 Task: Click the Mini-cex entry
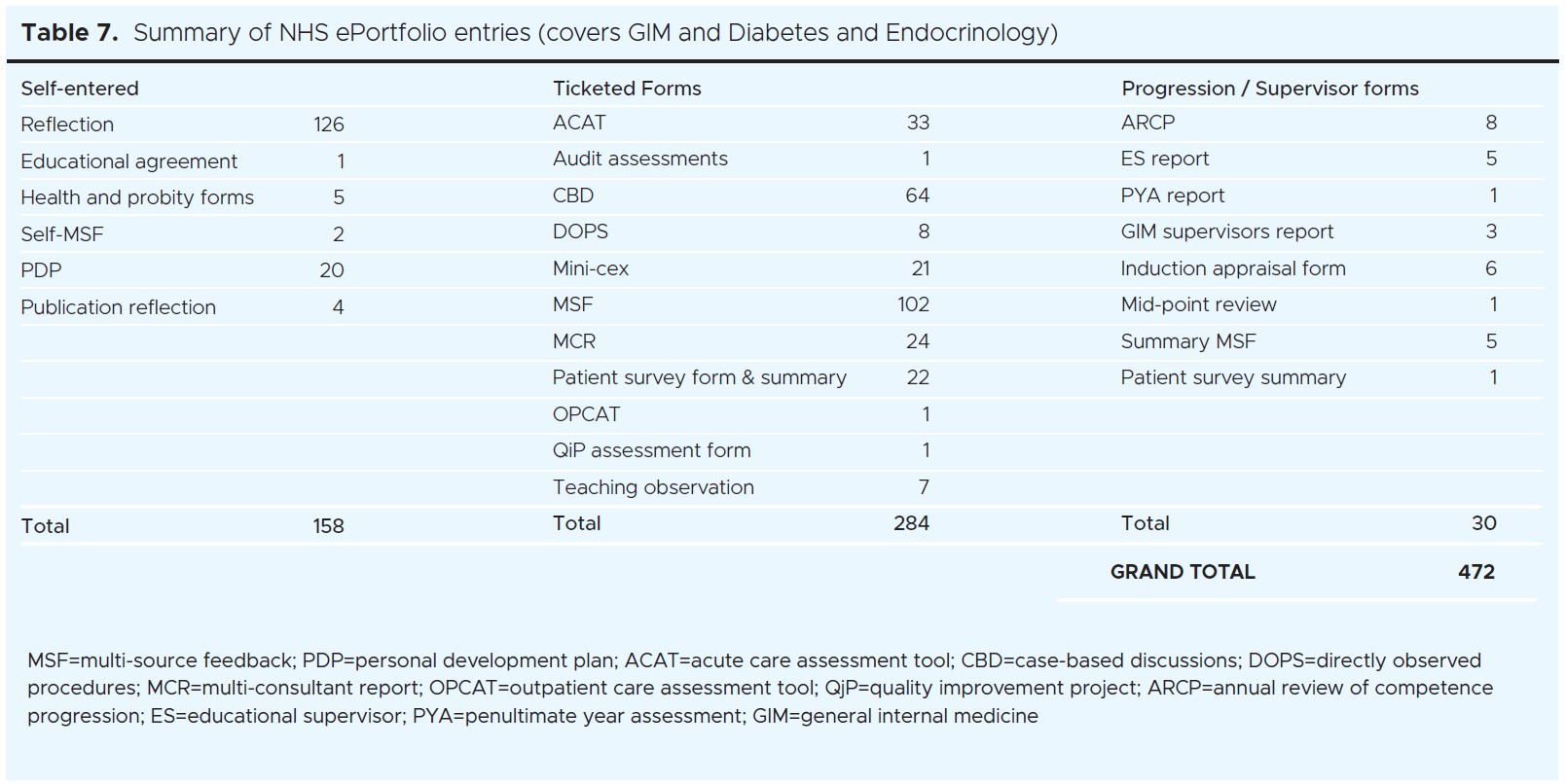pyautogui.click(x=591, y=268)
